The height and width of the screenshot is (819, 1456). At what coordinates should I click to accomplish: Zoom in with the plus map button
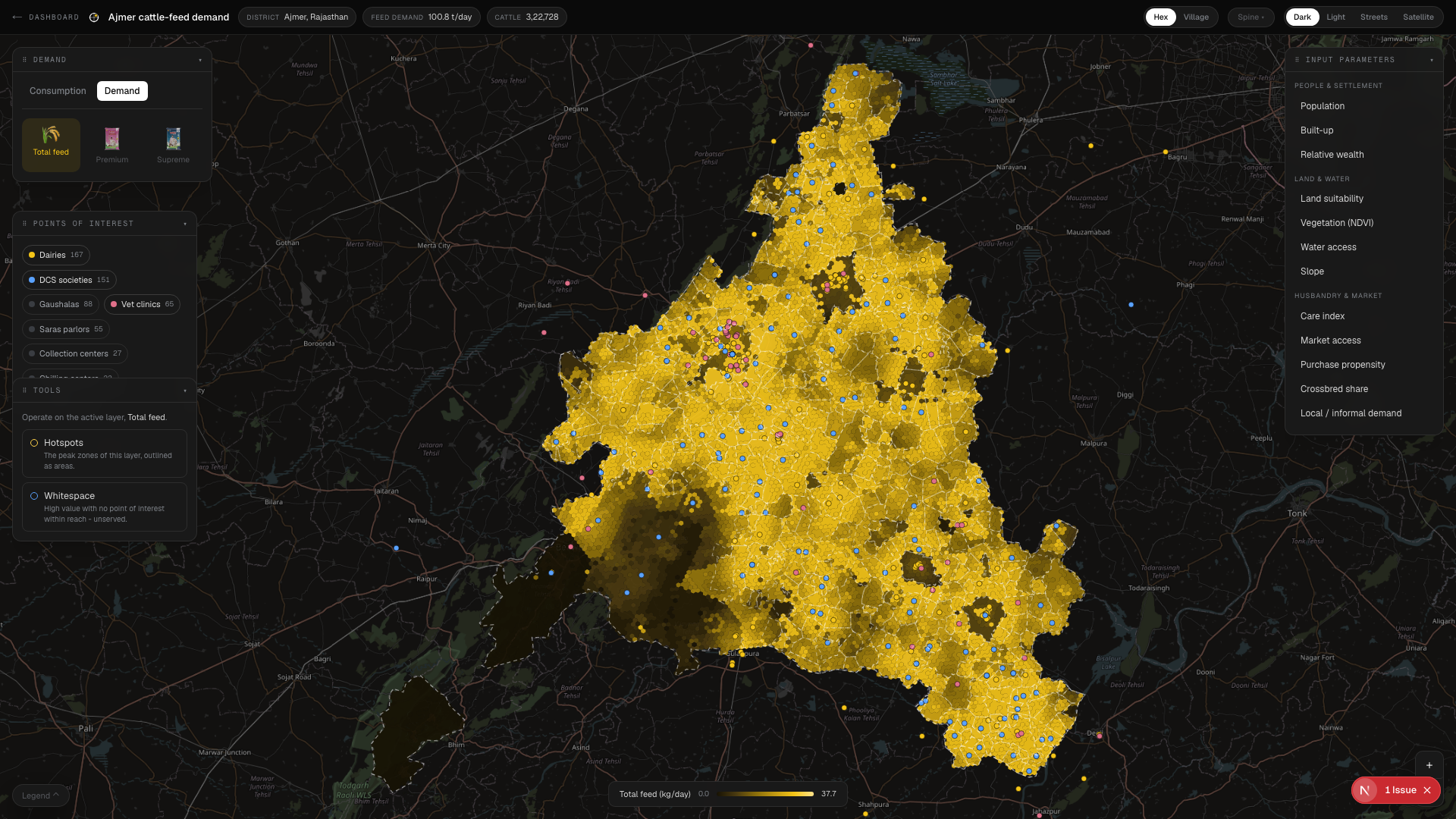1429,765
